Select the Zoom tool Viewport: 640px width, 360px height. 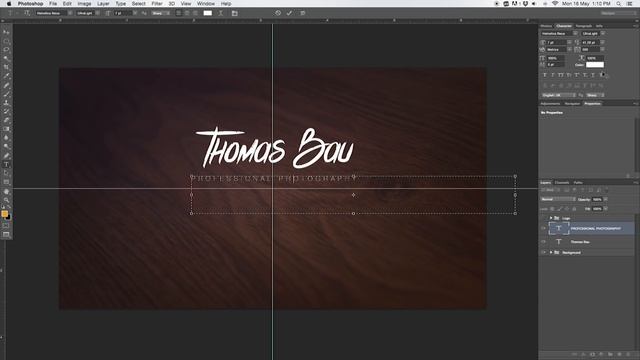(x=6, y=200)
